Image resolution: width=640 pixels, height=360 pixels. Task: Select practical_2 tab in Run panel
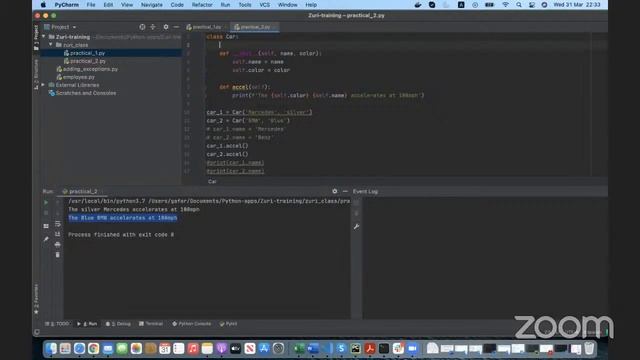[80, 191]
